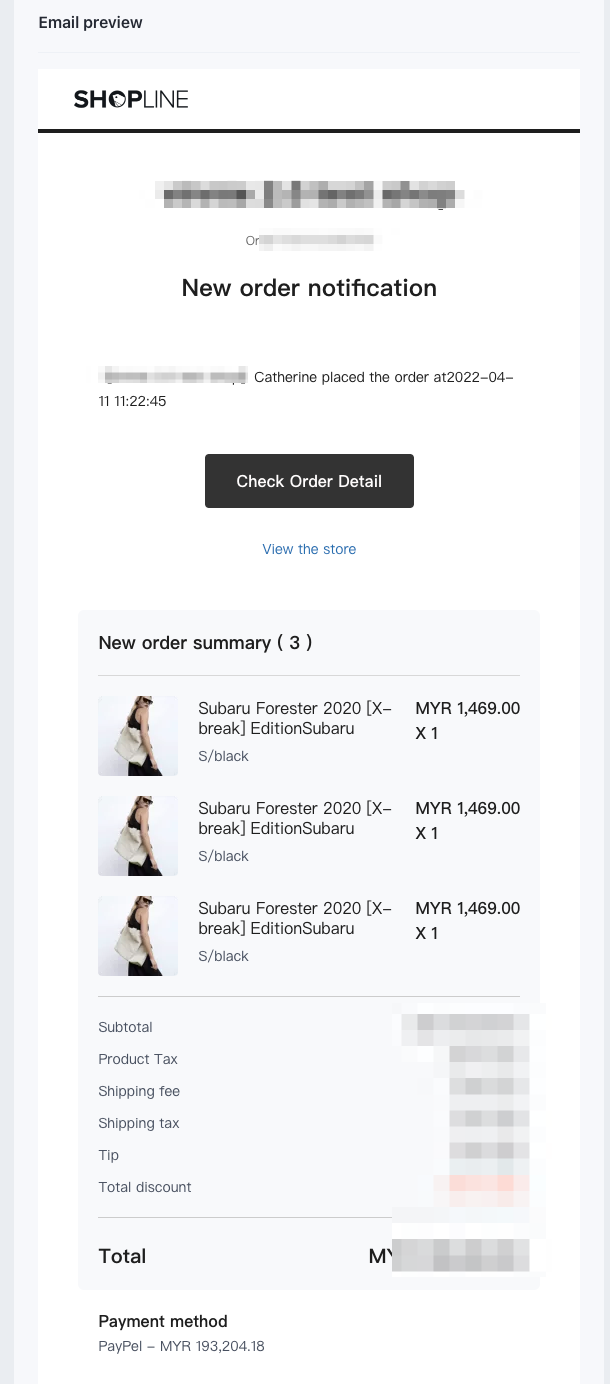Click the SHOPLINE logo

pos(131,99)
